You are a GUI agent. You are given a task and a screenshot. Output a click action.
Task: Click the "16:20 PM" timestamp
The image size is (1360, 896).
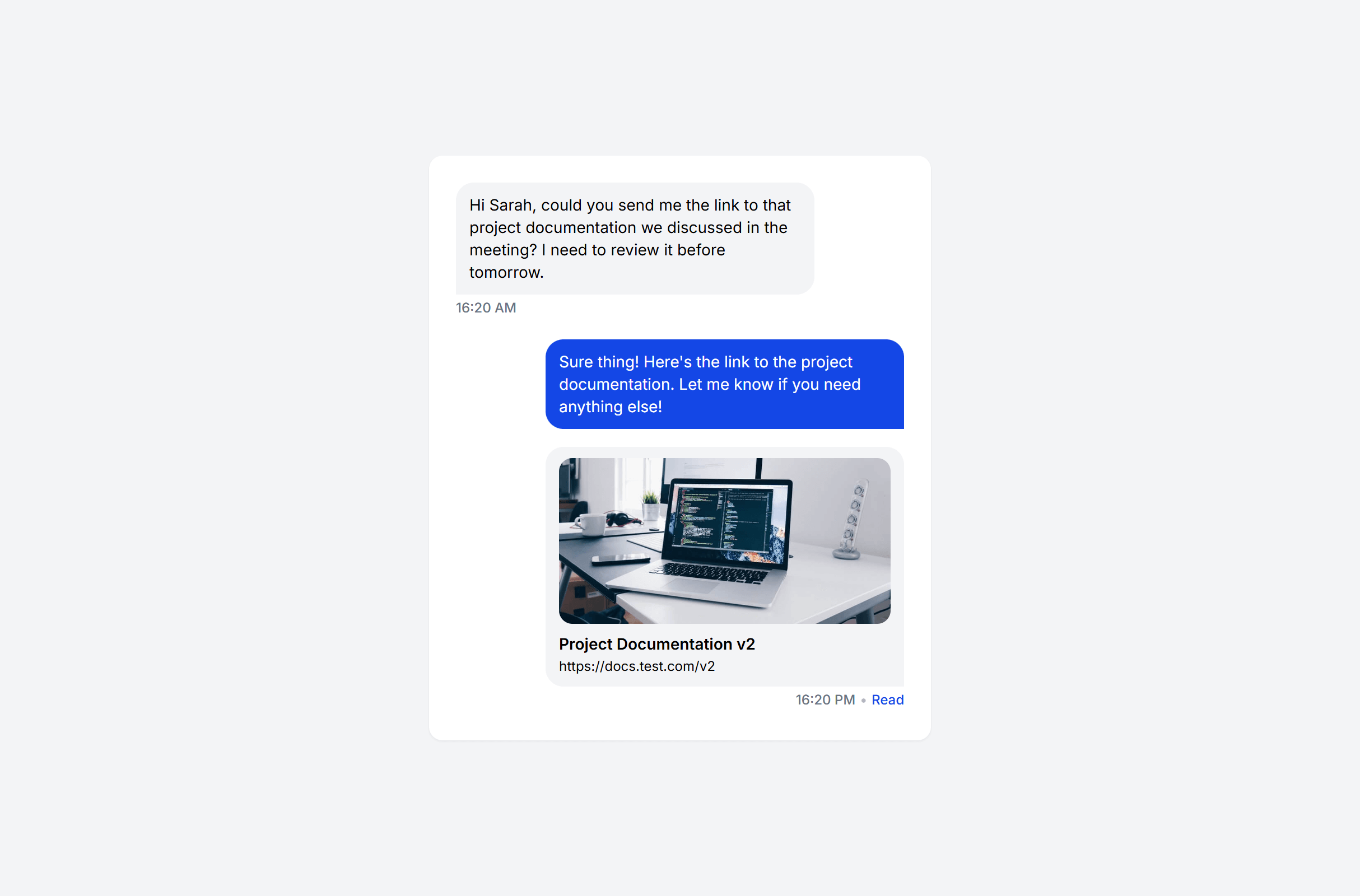[825, 699]
